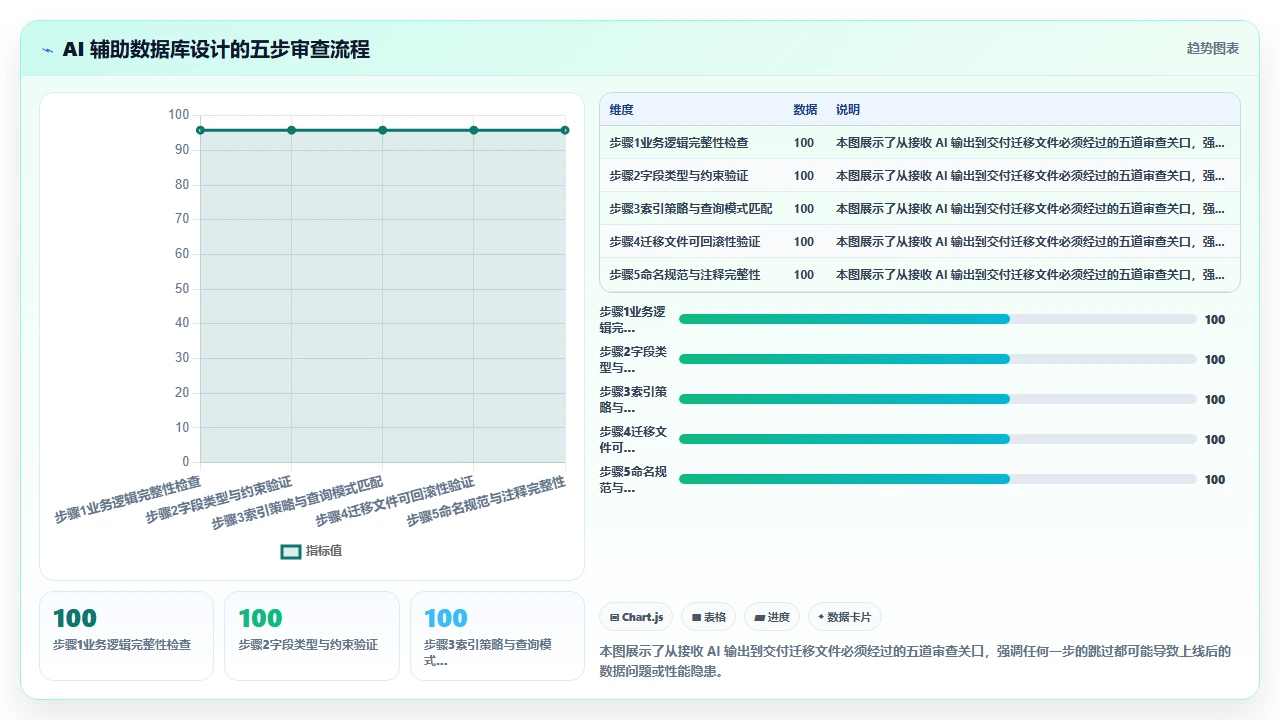Click the chart data point for 步骤5命名规范与注释完整性
Viewport: 1280px width, 720px height.
(565, 130)
